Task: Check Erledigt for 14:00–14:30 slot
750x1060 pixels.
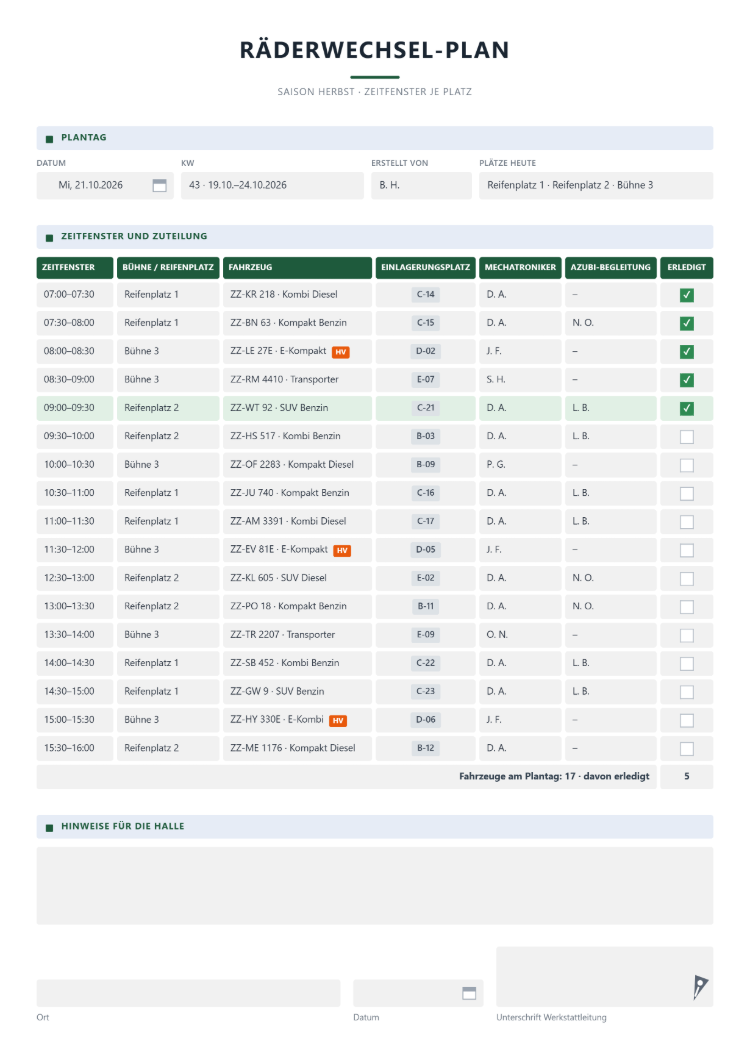Action: [x=686, y=664]
